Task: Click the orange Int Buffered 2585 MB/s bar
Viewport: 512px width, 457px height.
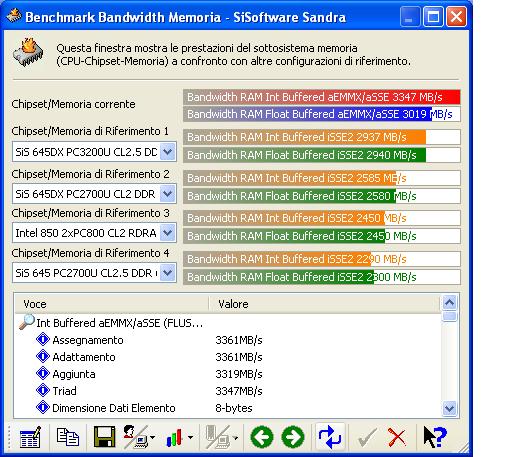Action: tap(322, 178)
